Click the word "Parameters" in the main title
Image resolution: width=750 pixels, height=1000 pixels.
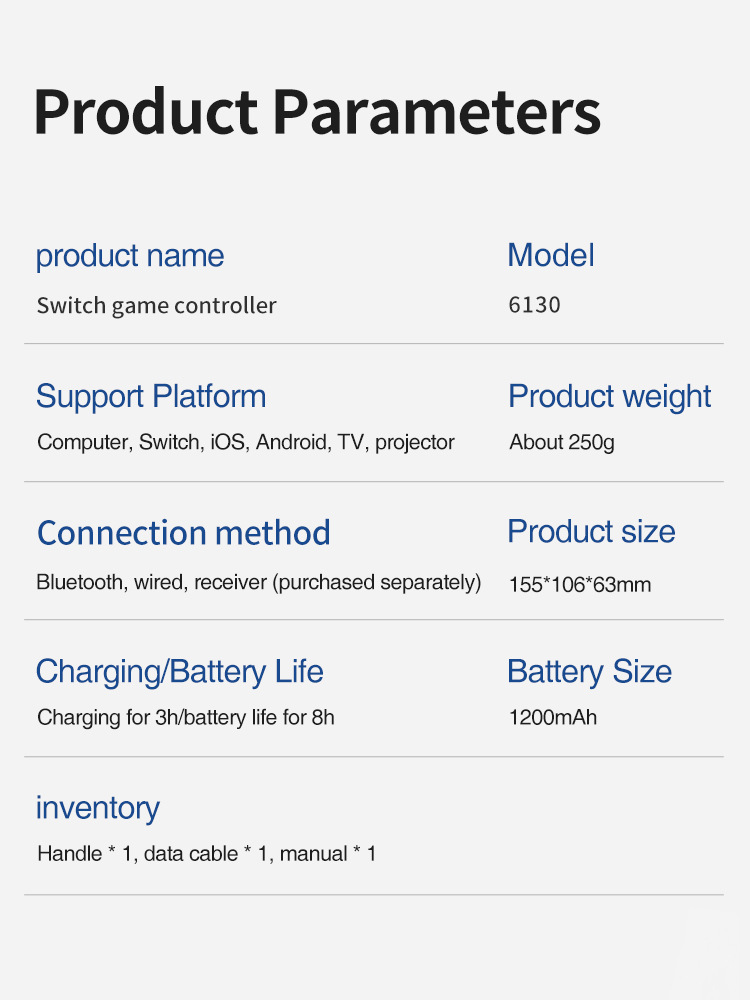coord(437,112)
